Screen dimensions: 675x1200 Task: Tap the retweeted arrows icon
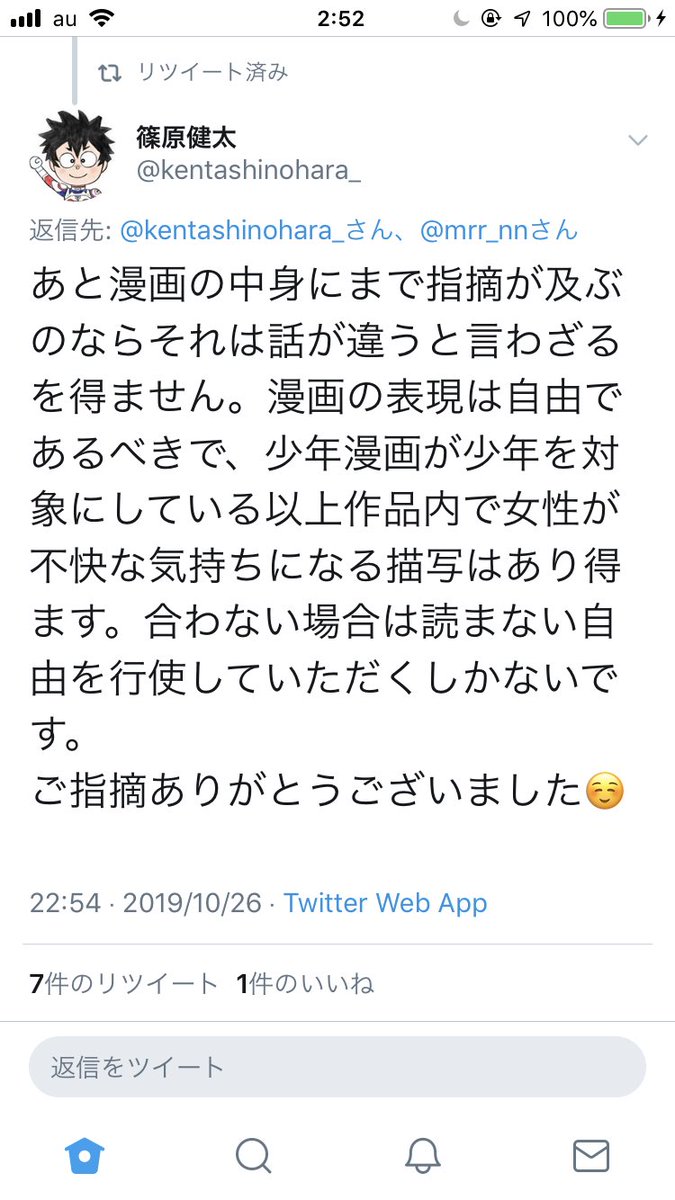(x=108, y=72)
